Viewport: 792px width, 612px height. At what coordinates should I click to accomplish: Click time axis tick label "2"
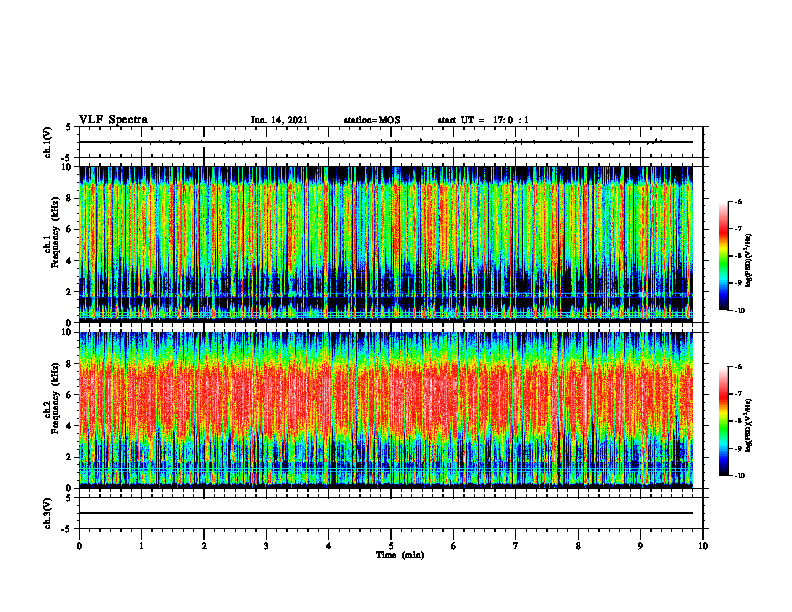[x=204, y=546]
